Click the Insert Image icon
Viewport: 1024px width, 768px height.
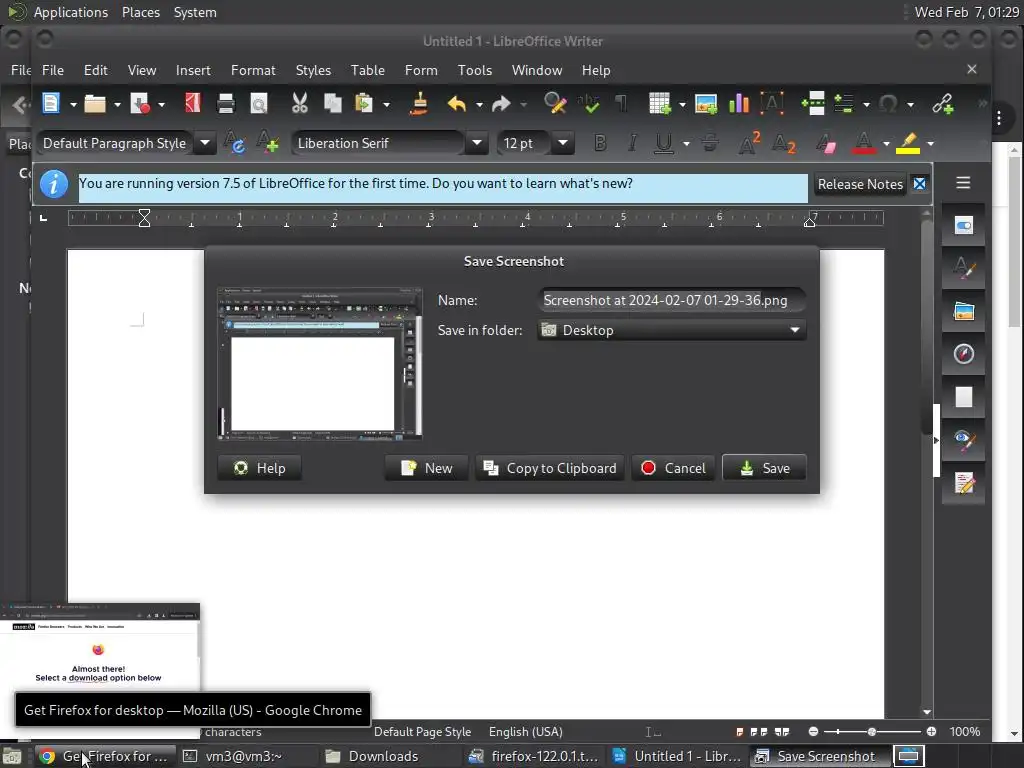point(706,103)
